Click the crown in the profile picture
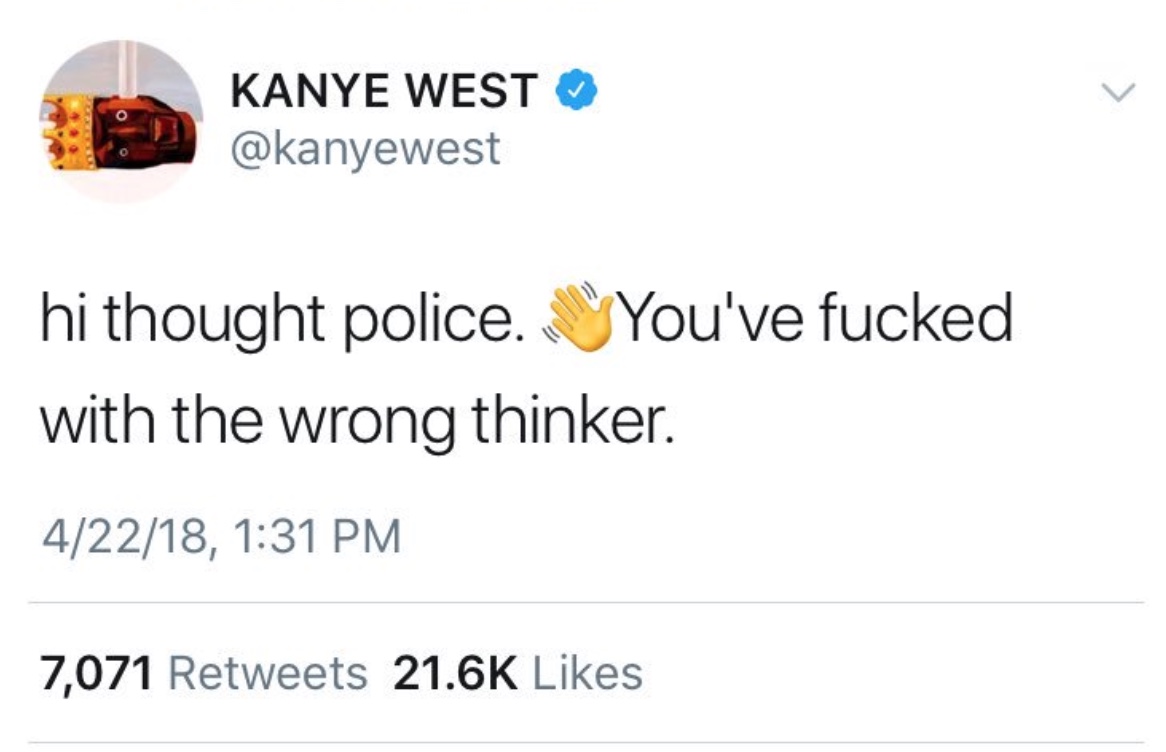Image resolution: width=1166 pixels, height=752 pixels. pos(66,132)
